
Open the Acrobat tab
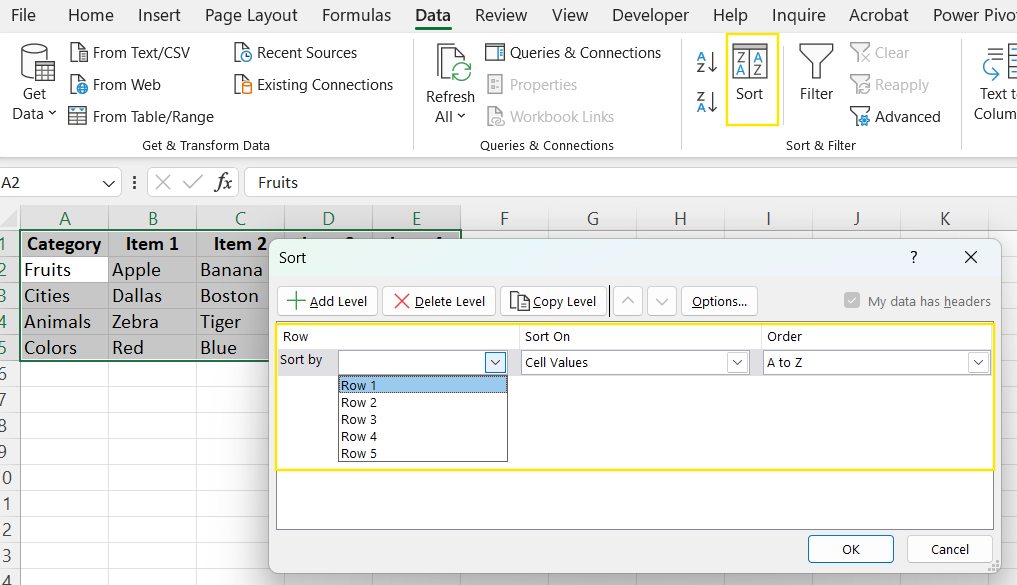pos(879,15)
